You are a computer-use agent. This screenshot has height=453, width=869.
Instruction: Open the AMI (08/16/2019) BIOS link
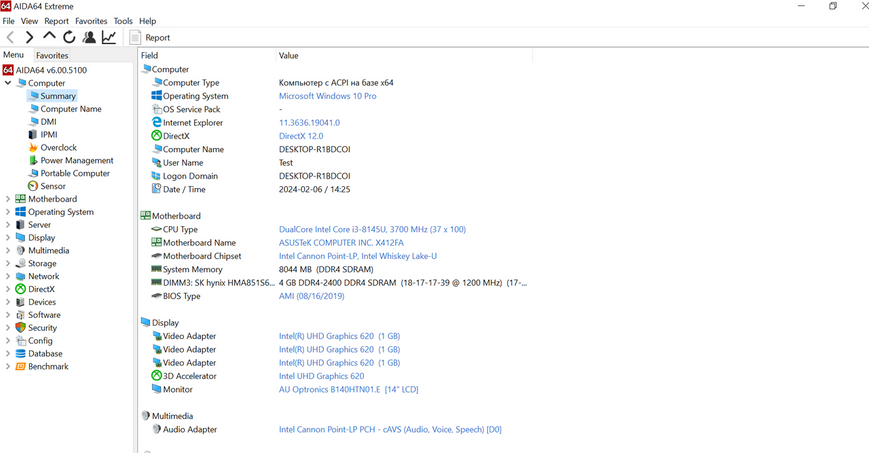pos(311,296)
